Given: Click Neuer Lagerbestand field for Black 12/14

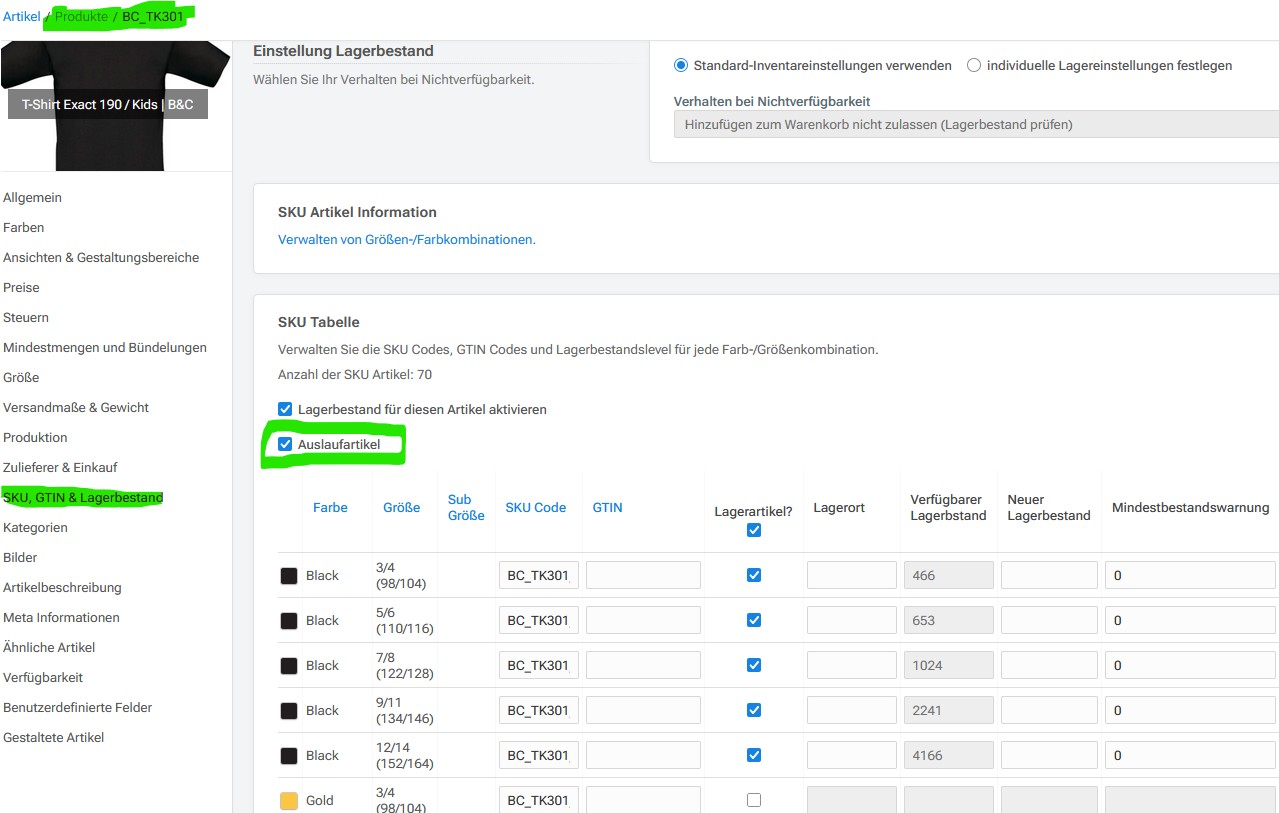Looking at the screenshot, I should 1049,755.
